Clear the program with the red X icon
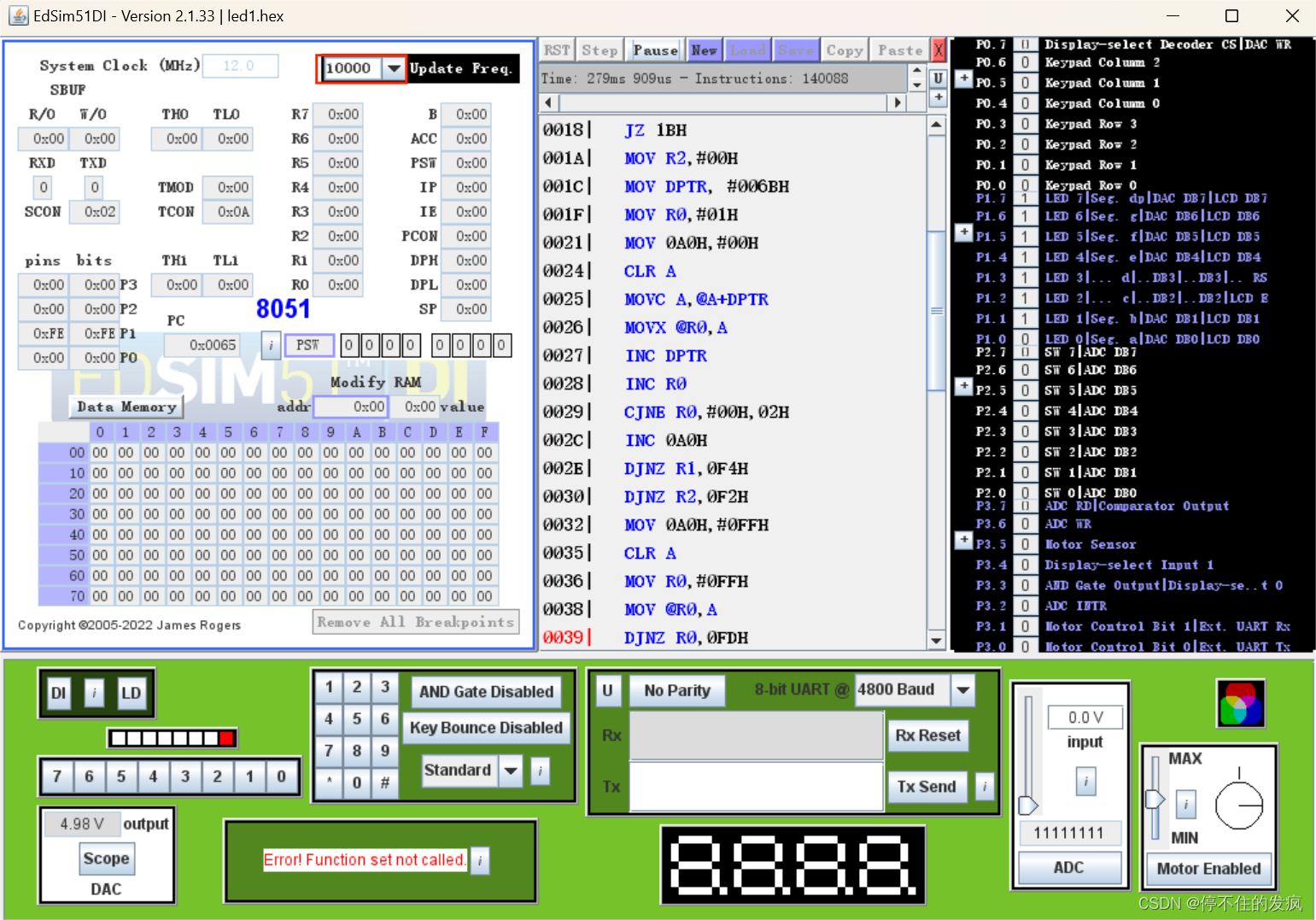The image size is (1316, 920). [x=939, y=50]
